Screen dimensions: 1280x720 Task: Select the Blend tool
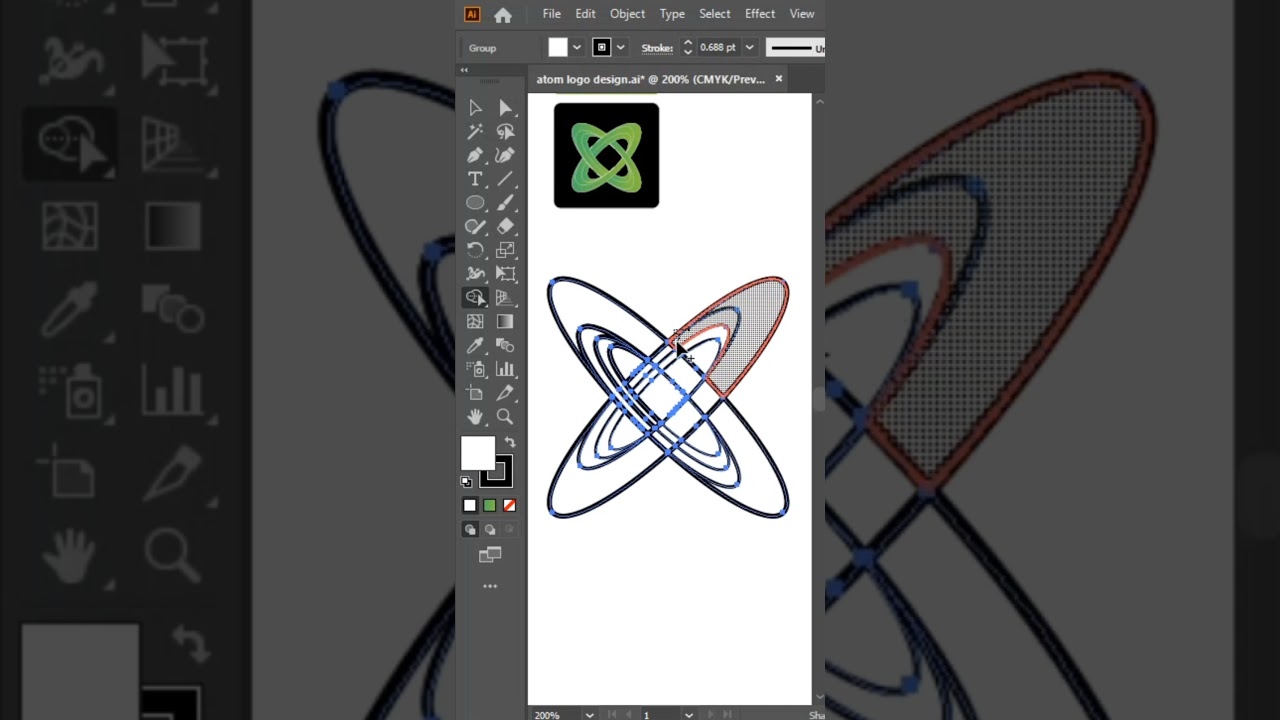pyautogui.click(x=505, y=345)
